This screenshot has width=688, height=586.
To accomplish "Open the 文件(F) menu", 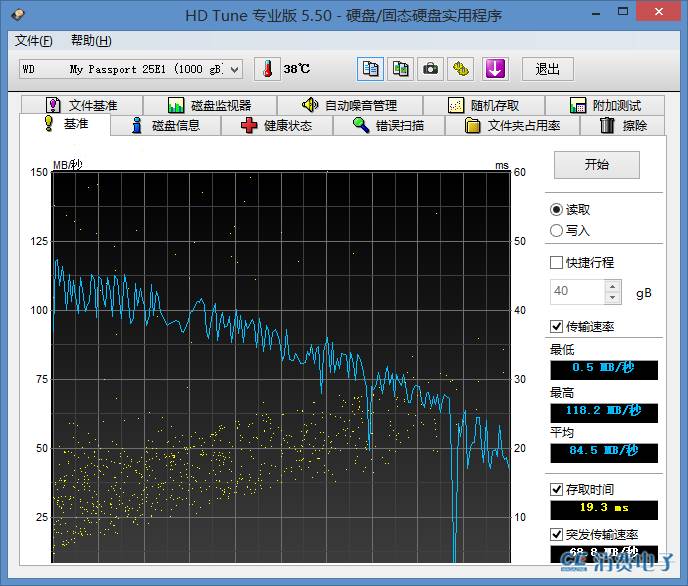I will [34, 41].
